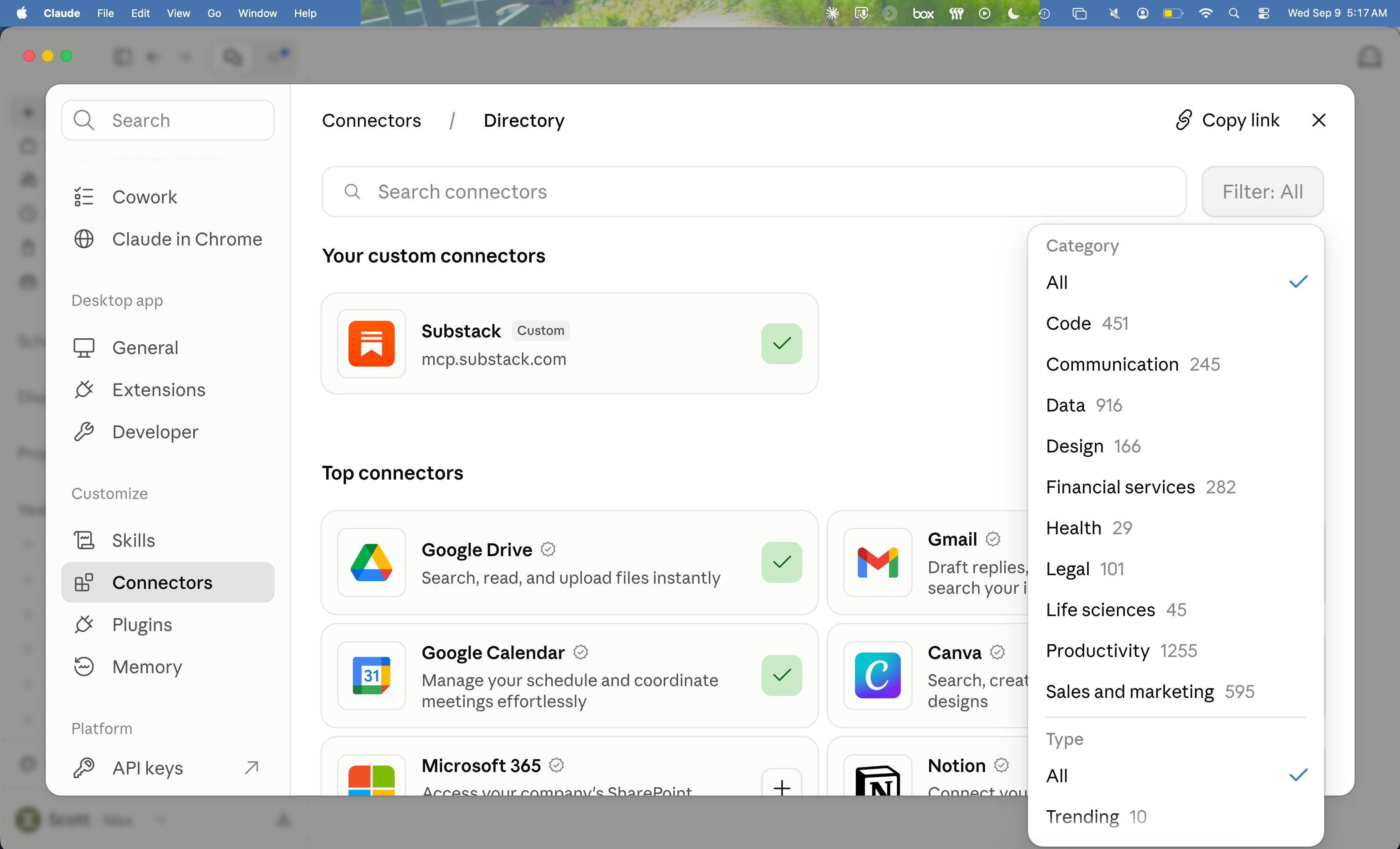Viewport: 1400px width, 849px height.
Task: Filter by Trending type
Action: pyautogui.click(x=1176, y=817)
